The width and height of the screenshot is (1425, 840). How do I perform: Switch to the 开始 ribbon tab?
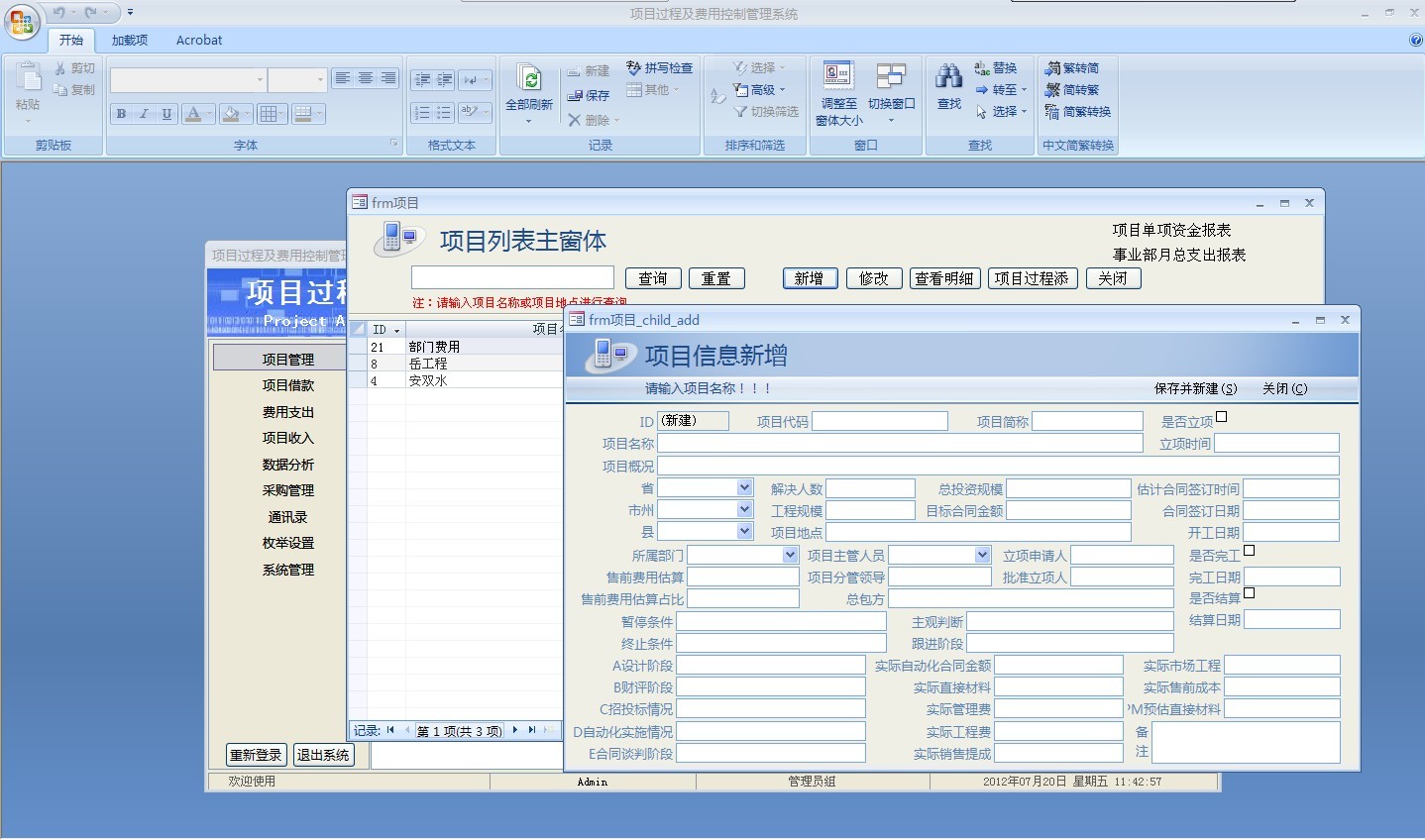pyautogui.click(x=70, y=41)
